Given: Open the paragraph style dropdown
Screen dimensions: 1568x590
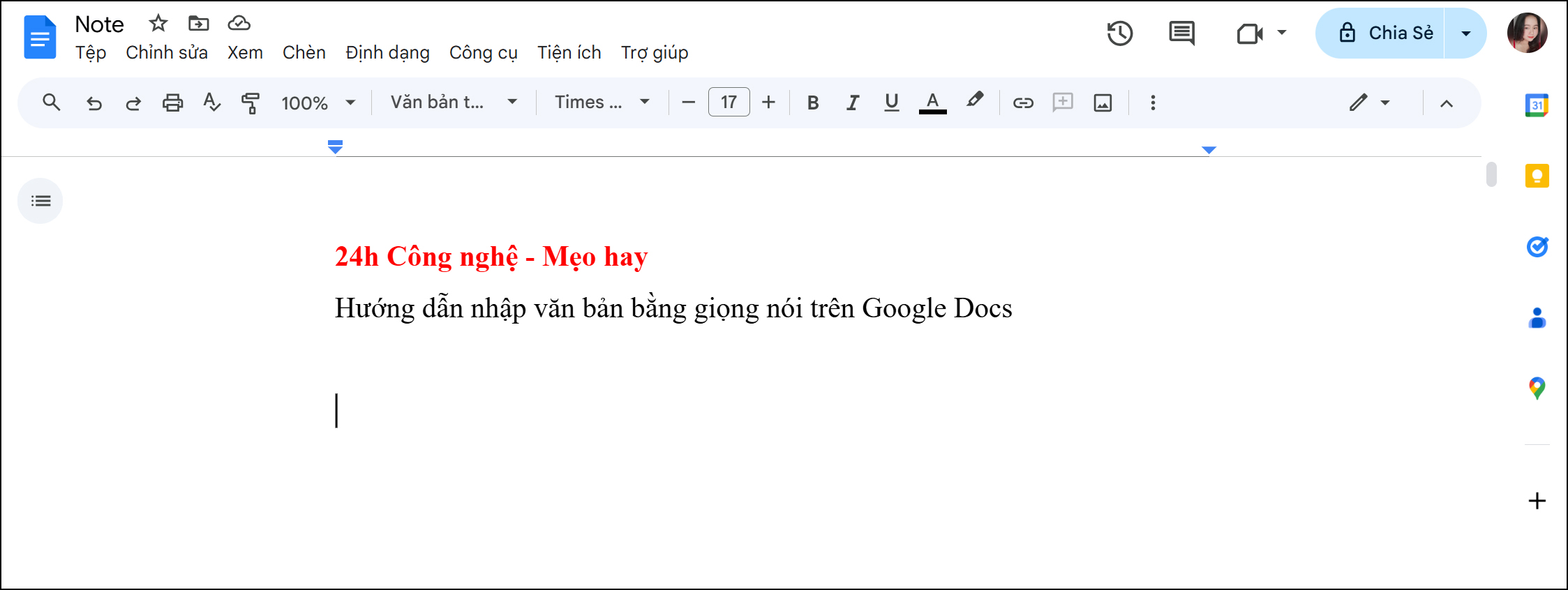Looking at the screenshot, I should [454, 103].
